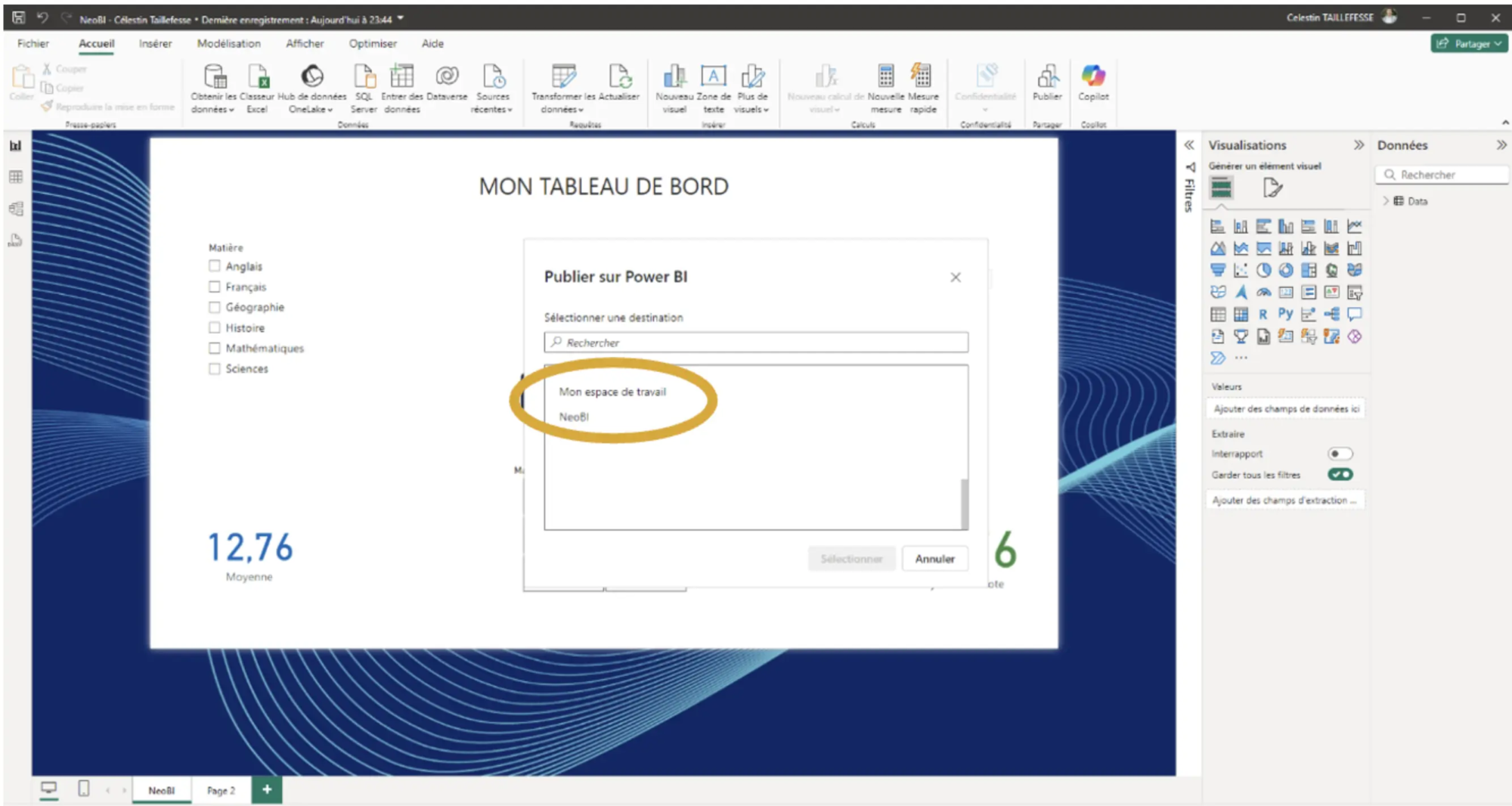Open Hub de données OneLake dropdown
1512x806 pixels.
[x=311, y=88]
